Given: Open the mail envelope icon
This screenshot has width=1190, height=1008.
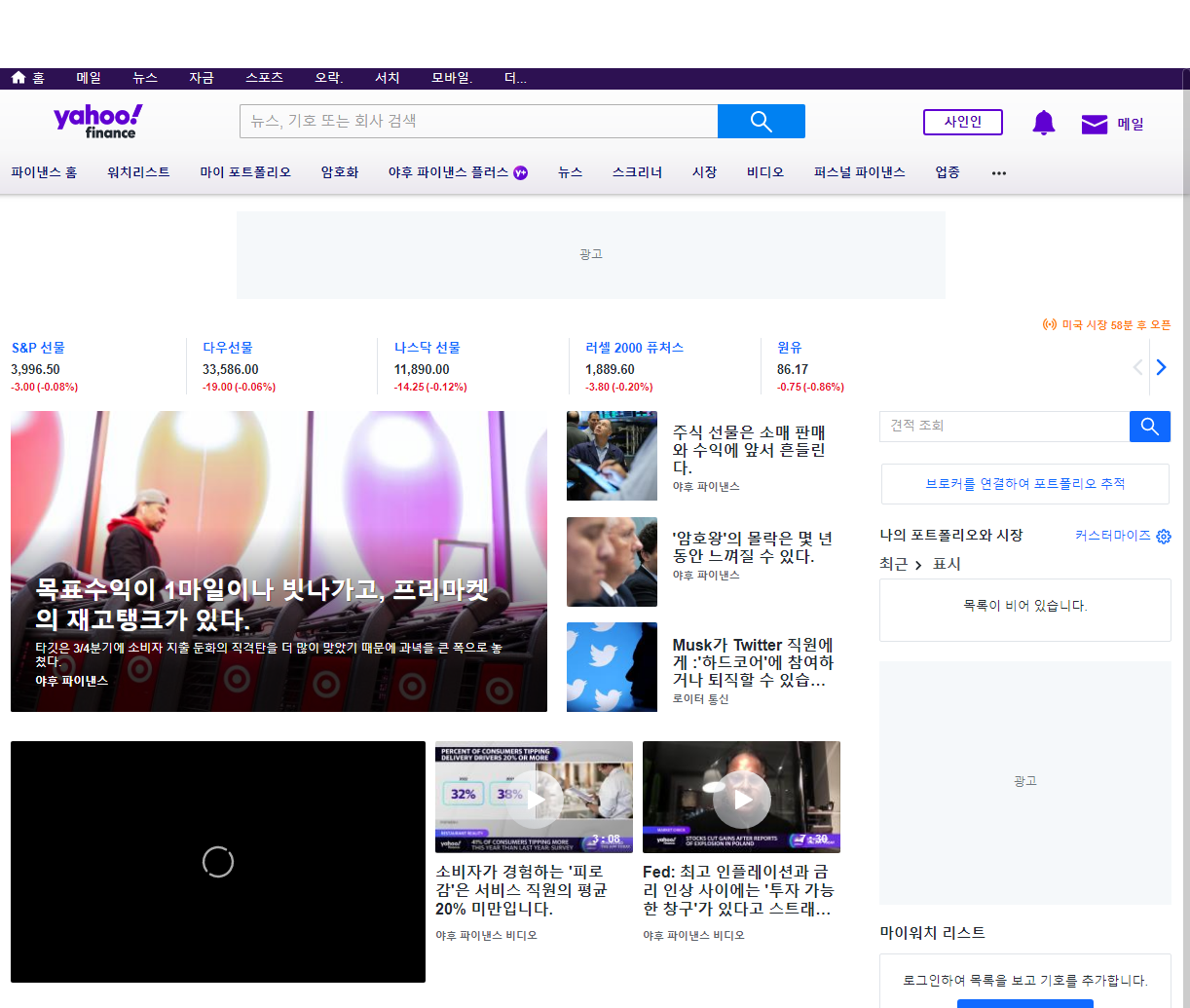Looking at the screenshot, I should [1095, 124].
